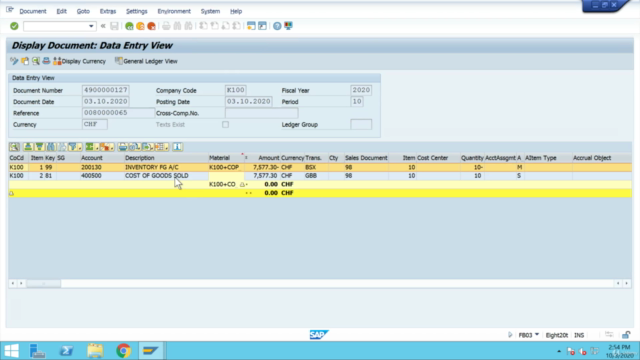Click the yellow Exit icon
The width and height of the screenshot is (640, 360).
pos(140,26)
